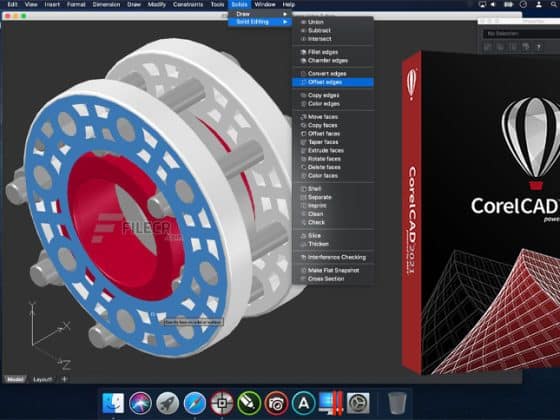Select Taper faces menu item
Image resolution: width=560 pixels, height=420 pixels.
(333, 142)
